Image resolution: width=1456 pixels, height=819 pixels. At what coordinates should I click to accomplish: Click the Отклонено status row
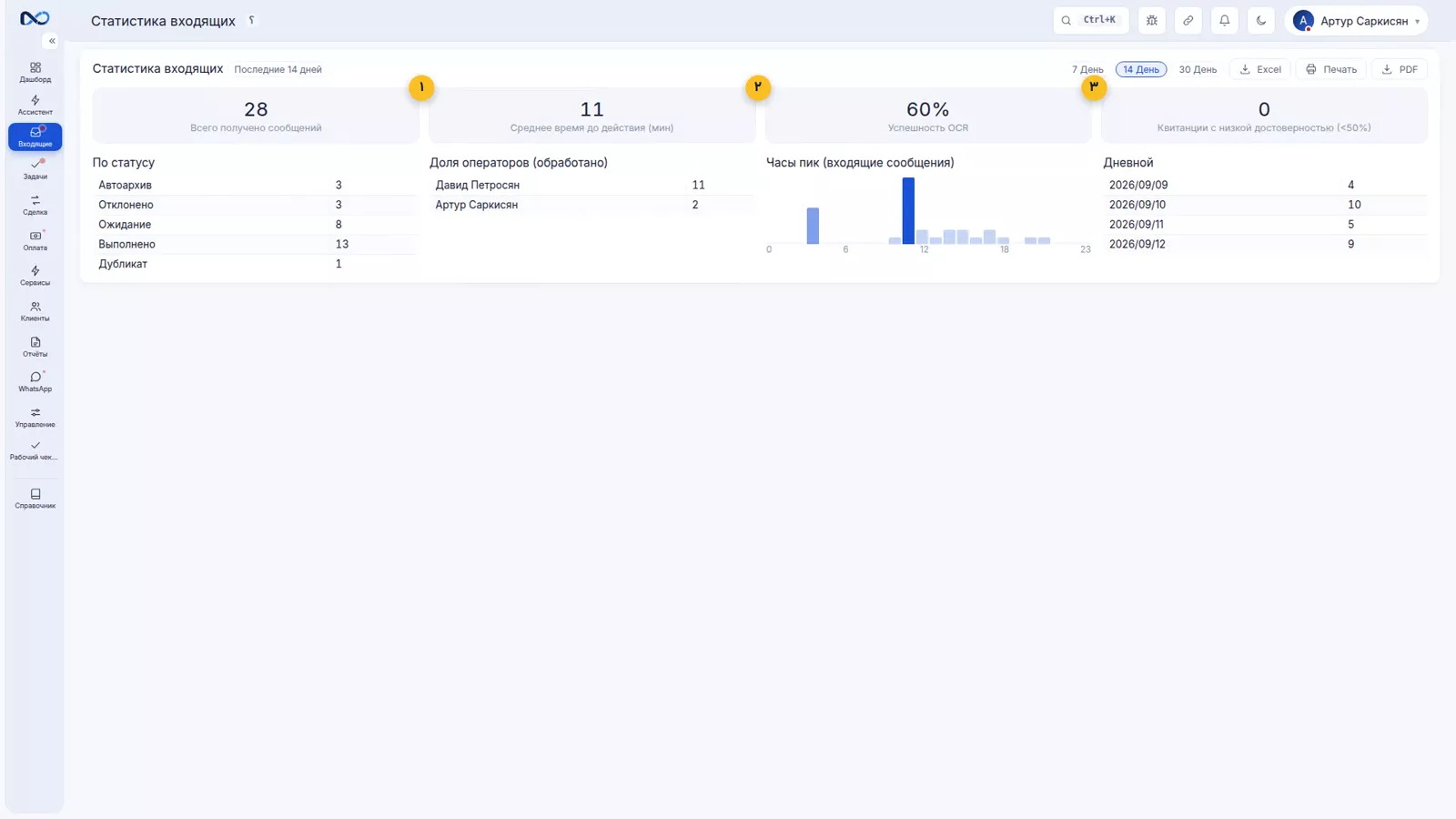(255, 205)
